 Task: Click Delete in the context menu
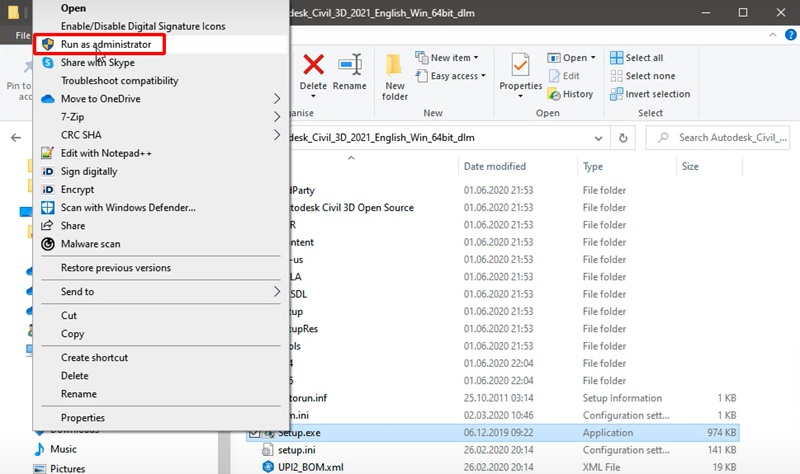click(x=160, y=376)
